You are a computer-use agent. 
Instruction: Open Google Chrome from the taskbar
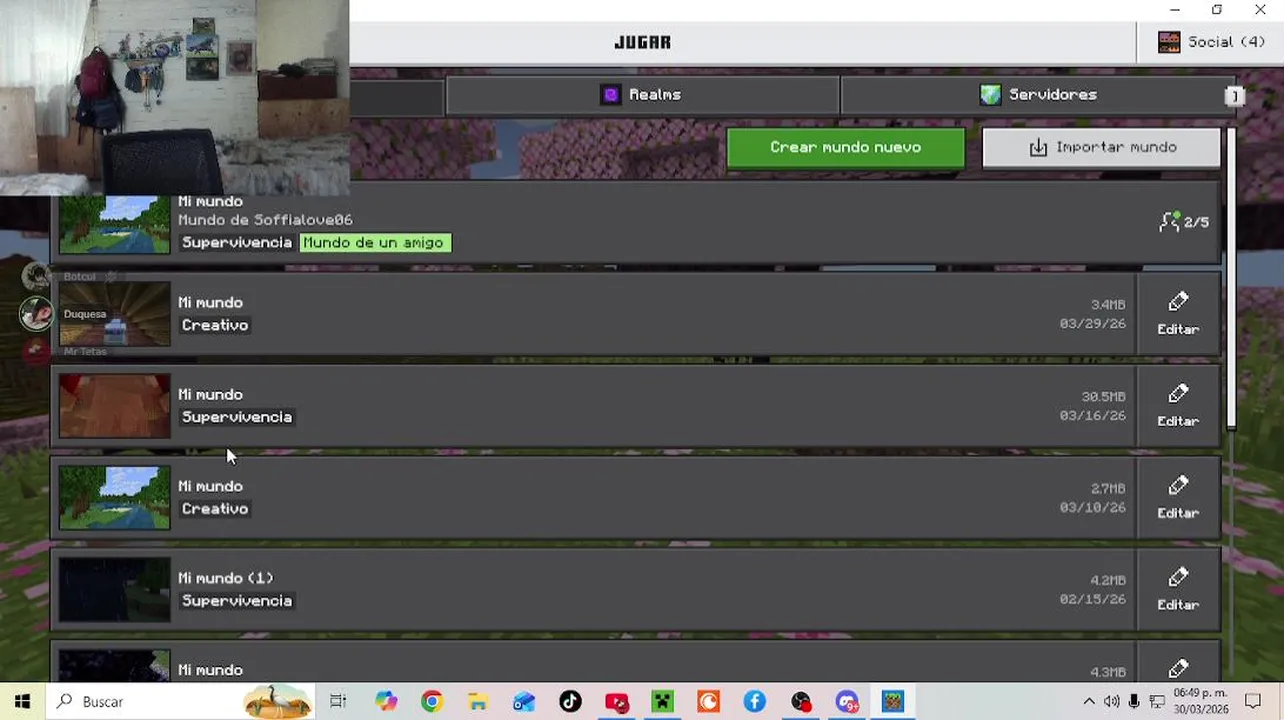[x=432, y=702]
